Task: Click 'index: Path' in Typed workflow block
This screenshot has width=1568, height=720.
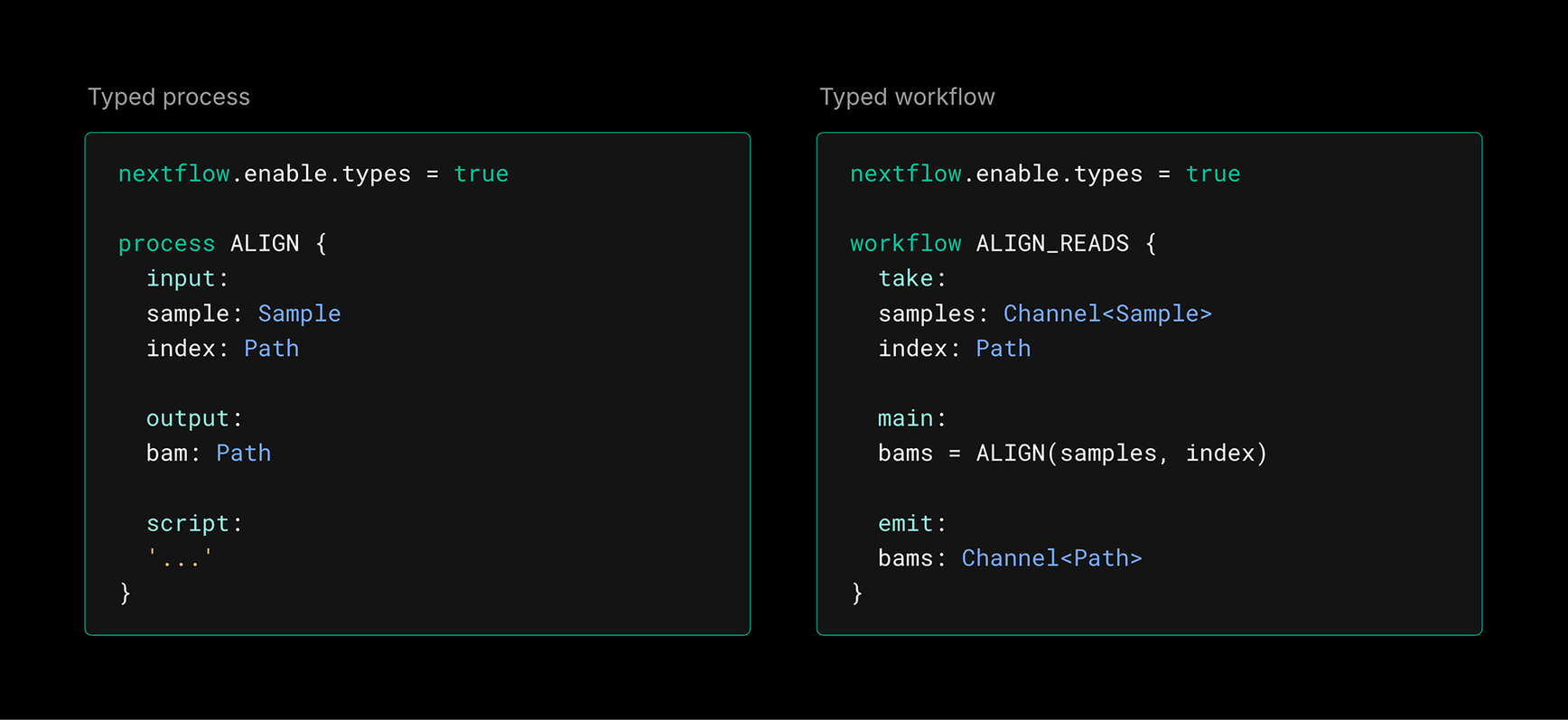Action: [x=954, y=349]
